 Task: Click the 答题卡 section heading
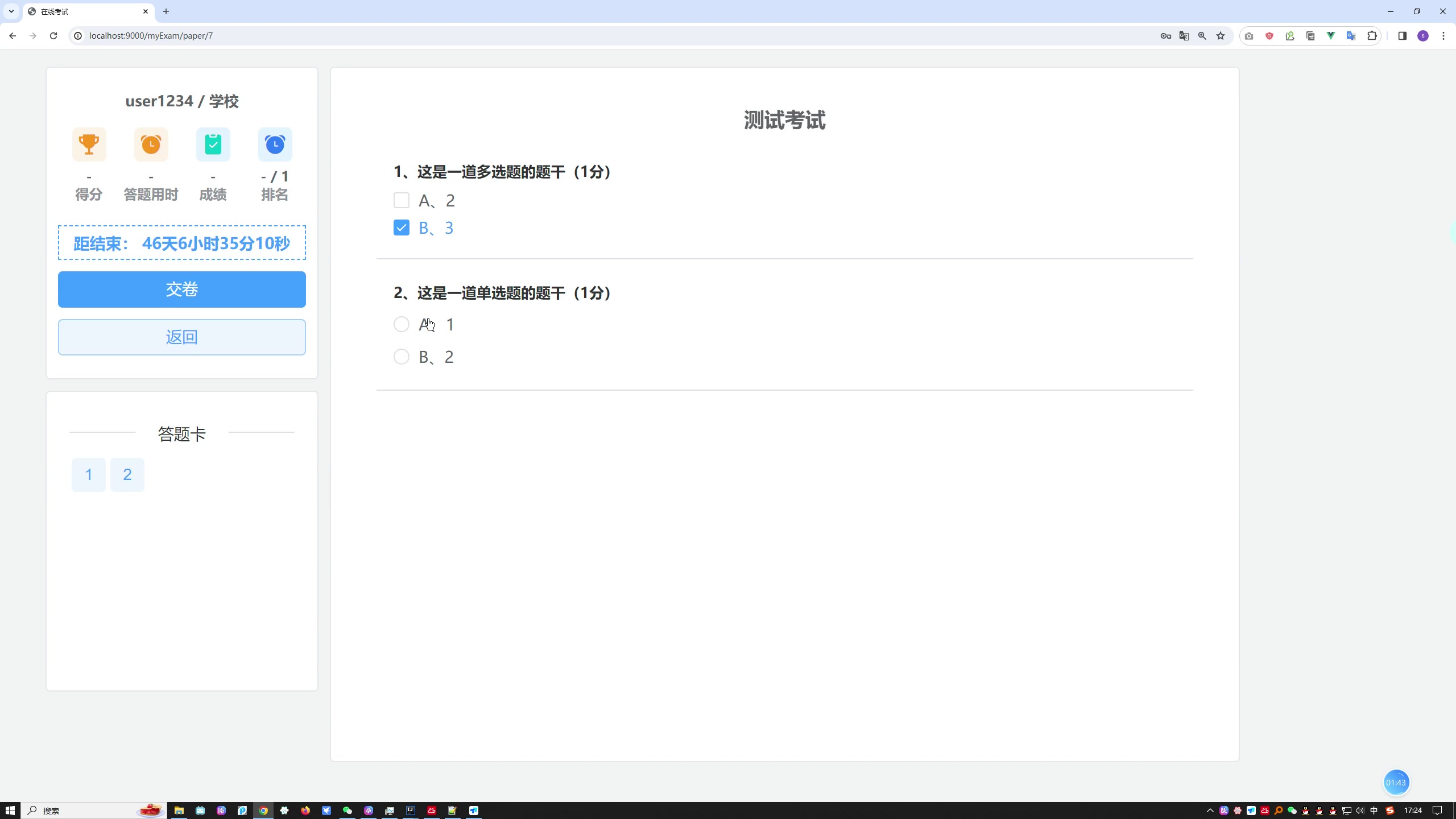click(x=182, y=434)
